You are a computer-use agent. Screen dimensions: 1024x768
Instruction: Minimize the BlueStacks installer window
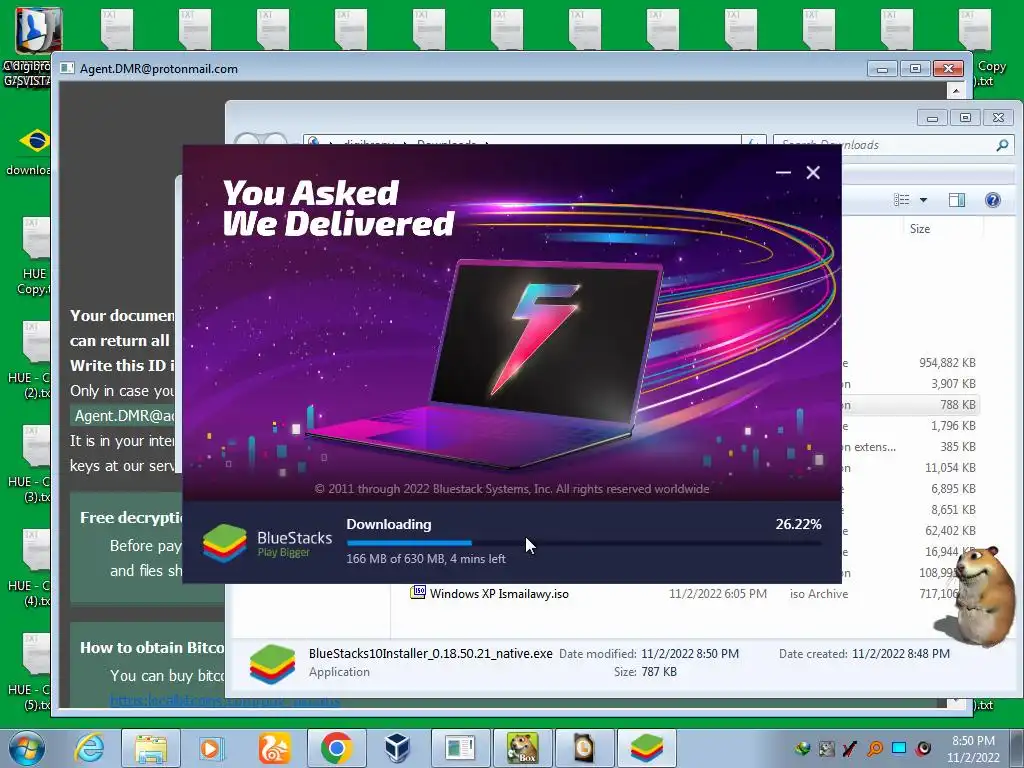[783, 172]
